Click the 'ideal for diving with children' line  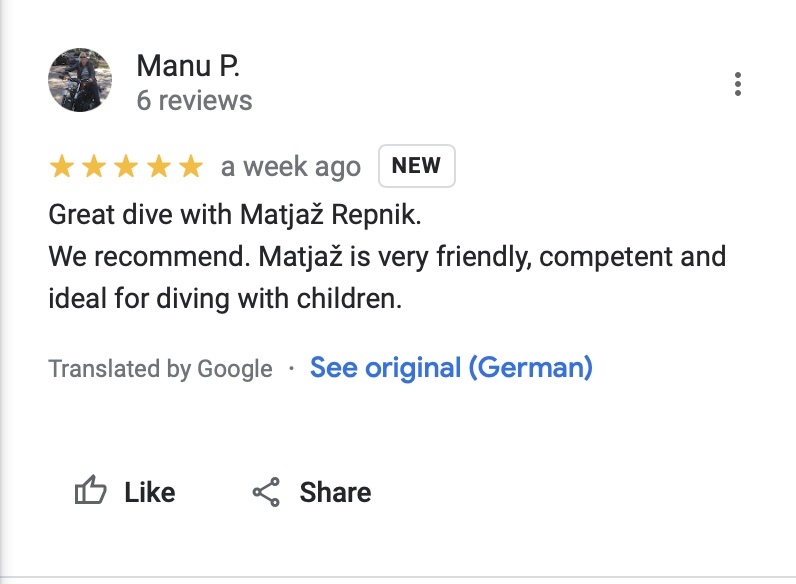tap(225, 298)
